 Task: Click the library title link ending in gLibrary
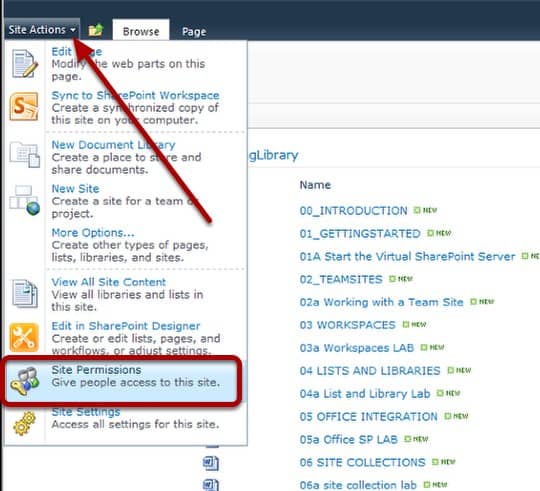coord(273,156)
